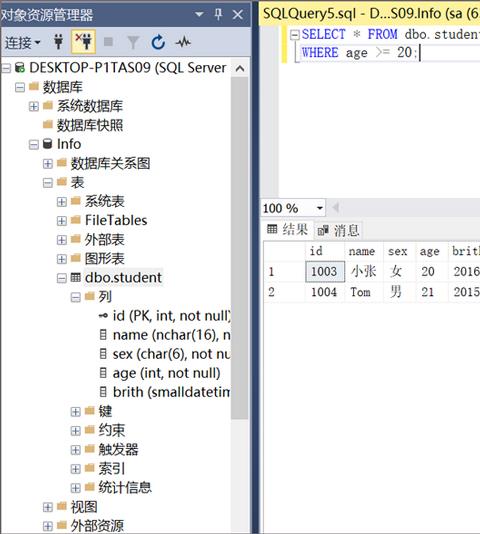Select result cell Tom

tap(364, 292)
